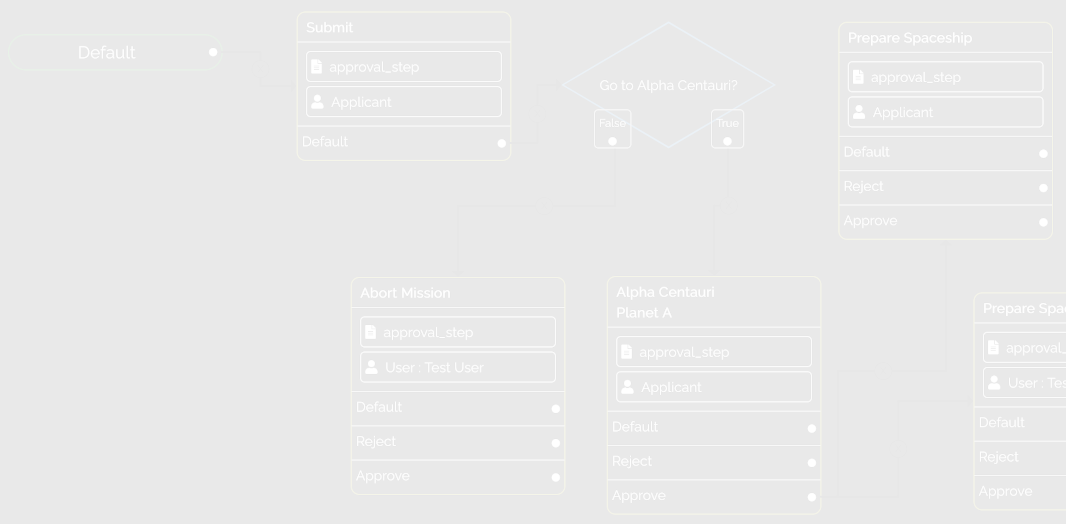This screenshot has width=1066, height=524.
Task: Click the Reject port of Abort Mission
Action: click(555, 443)
